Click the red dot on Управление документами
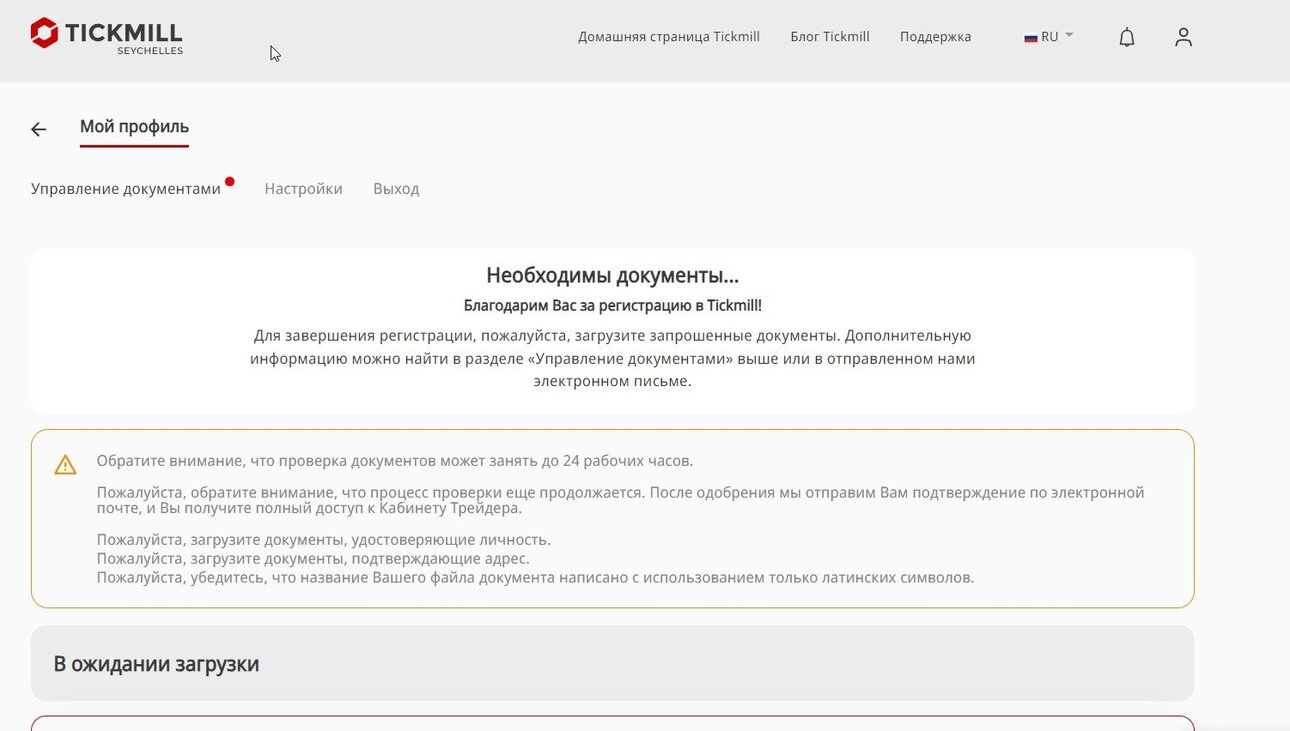Image resolution: width=1290 pixels, height=731 pixels. pos(230,181)
